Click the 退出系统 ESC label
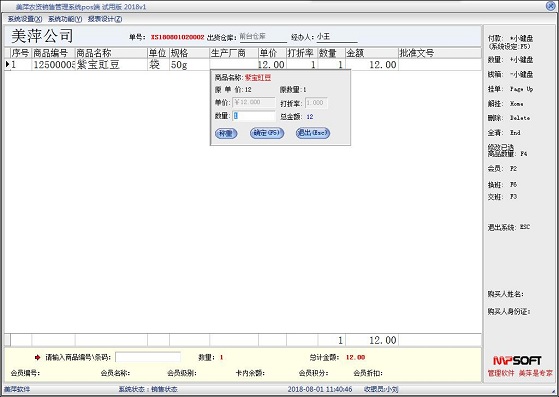559x397 pixels. pyautogui.click(x=509, y=227)
